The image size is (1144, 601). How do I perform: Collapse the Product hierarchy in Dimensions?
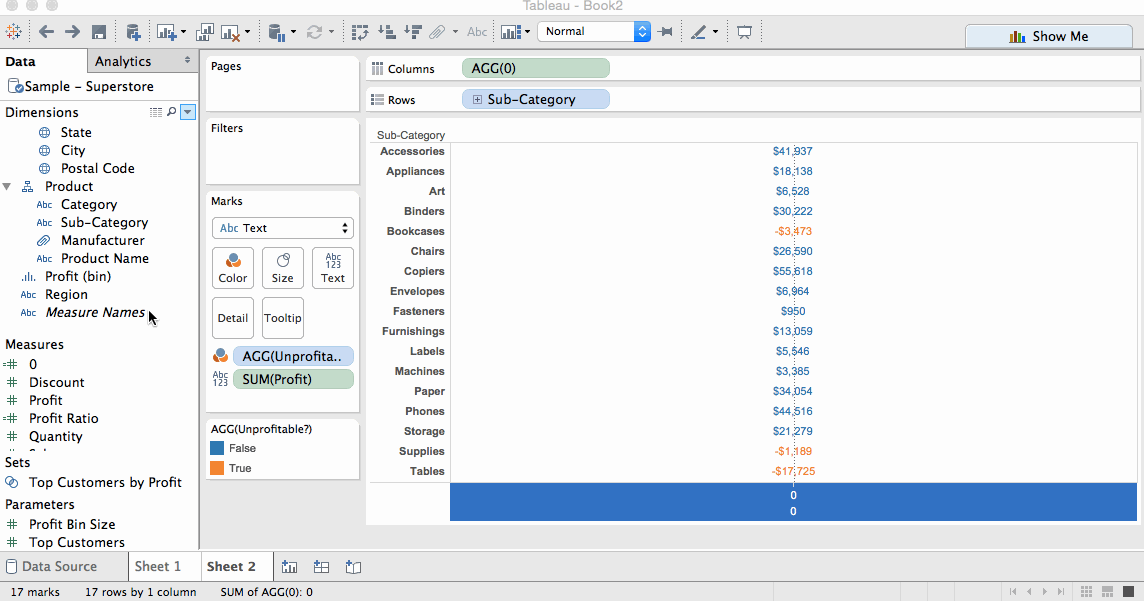coord(8,187)
